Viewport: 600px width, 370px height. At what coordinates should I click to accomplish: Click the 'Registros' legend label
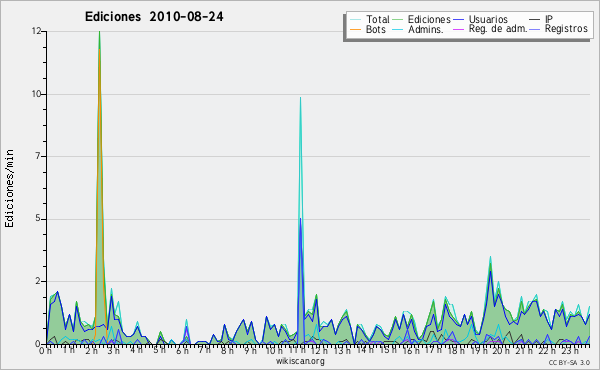[566, 29]
